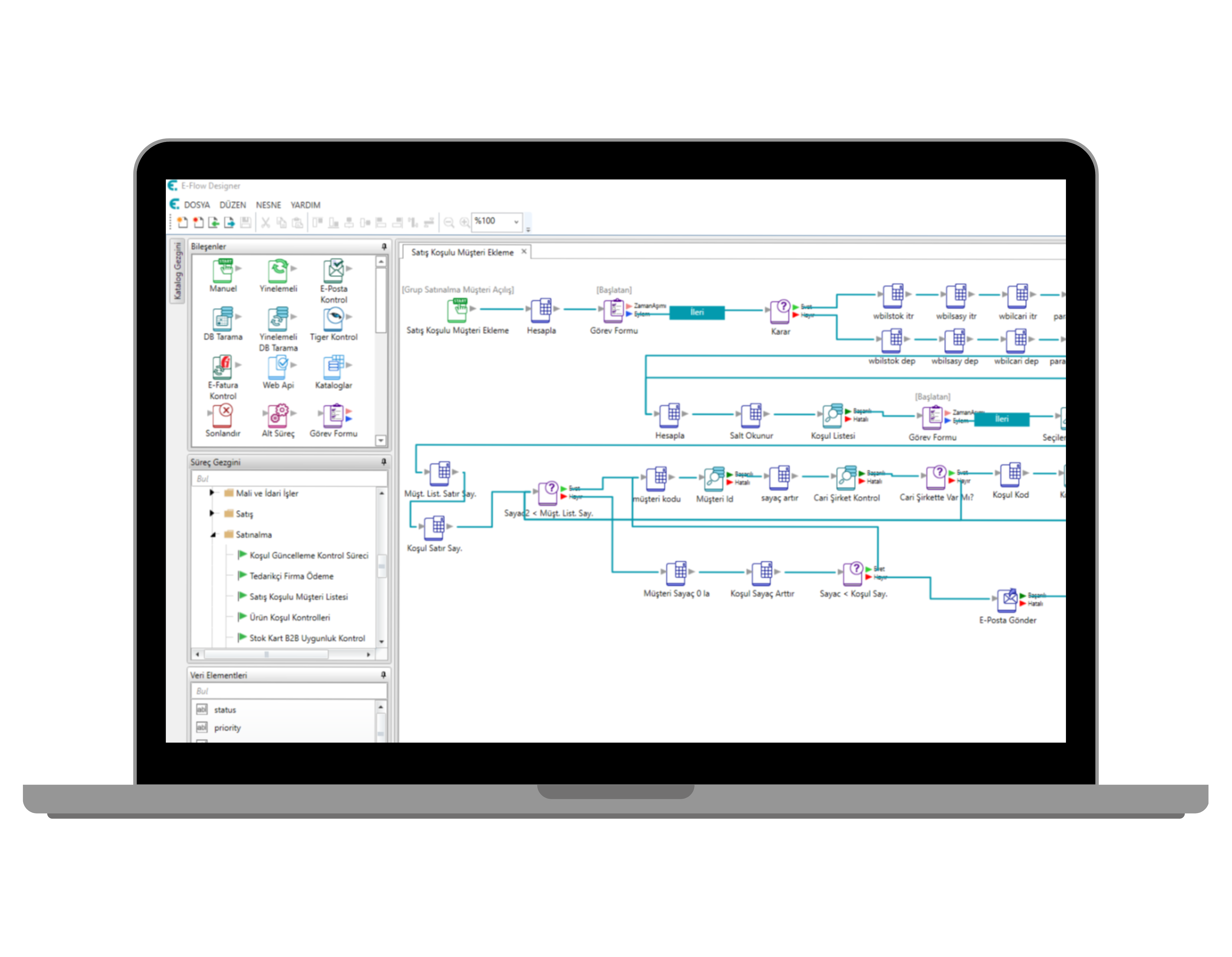Select the Manuel start component

click(x=222, y=271)
